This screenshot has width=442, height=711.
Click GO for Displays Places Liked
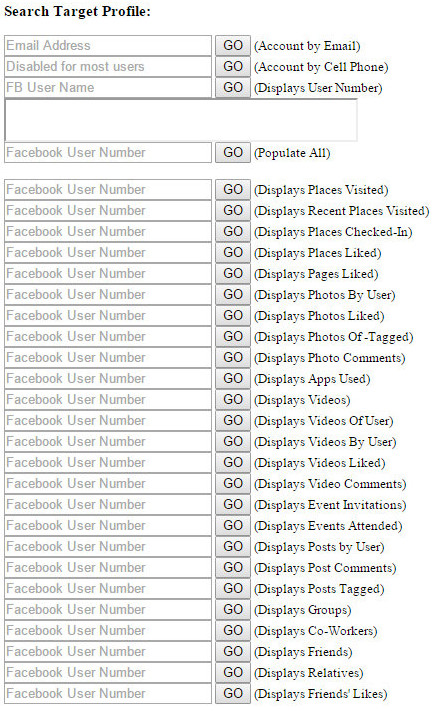[233, 253]
